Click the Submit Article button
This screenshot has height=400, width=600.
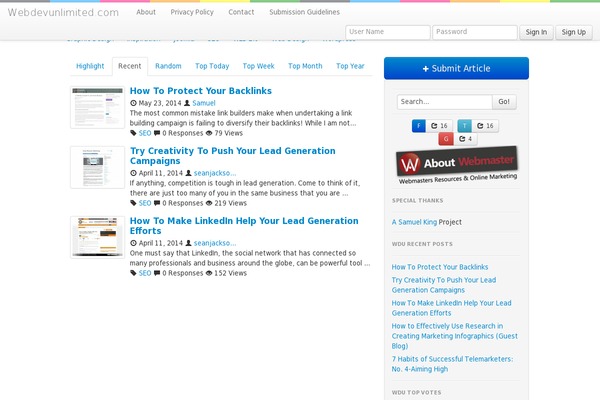(x=456, y=68)
